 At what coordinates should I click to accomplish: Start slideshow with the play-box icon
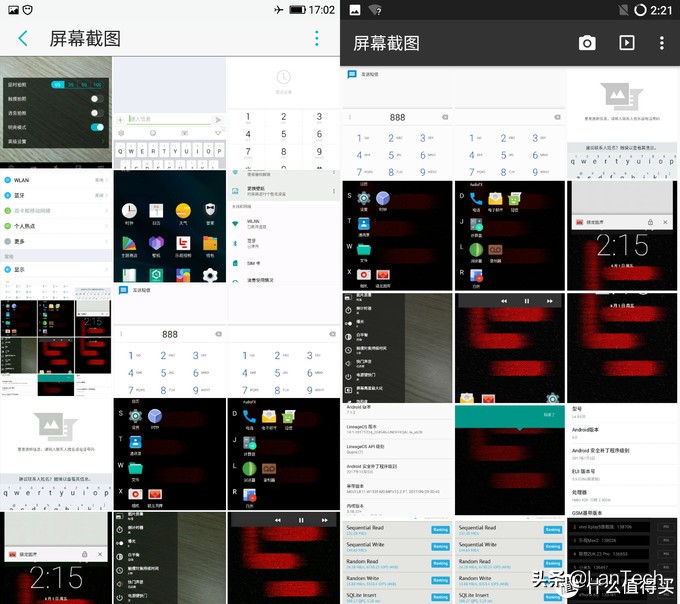coord(627,42)
